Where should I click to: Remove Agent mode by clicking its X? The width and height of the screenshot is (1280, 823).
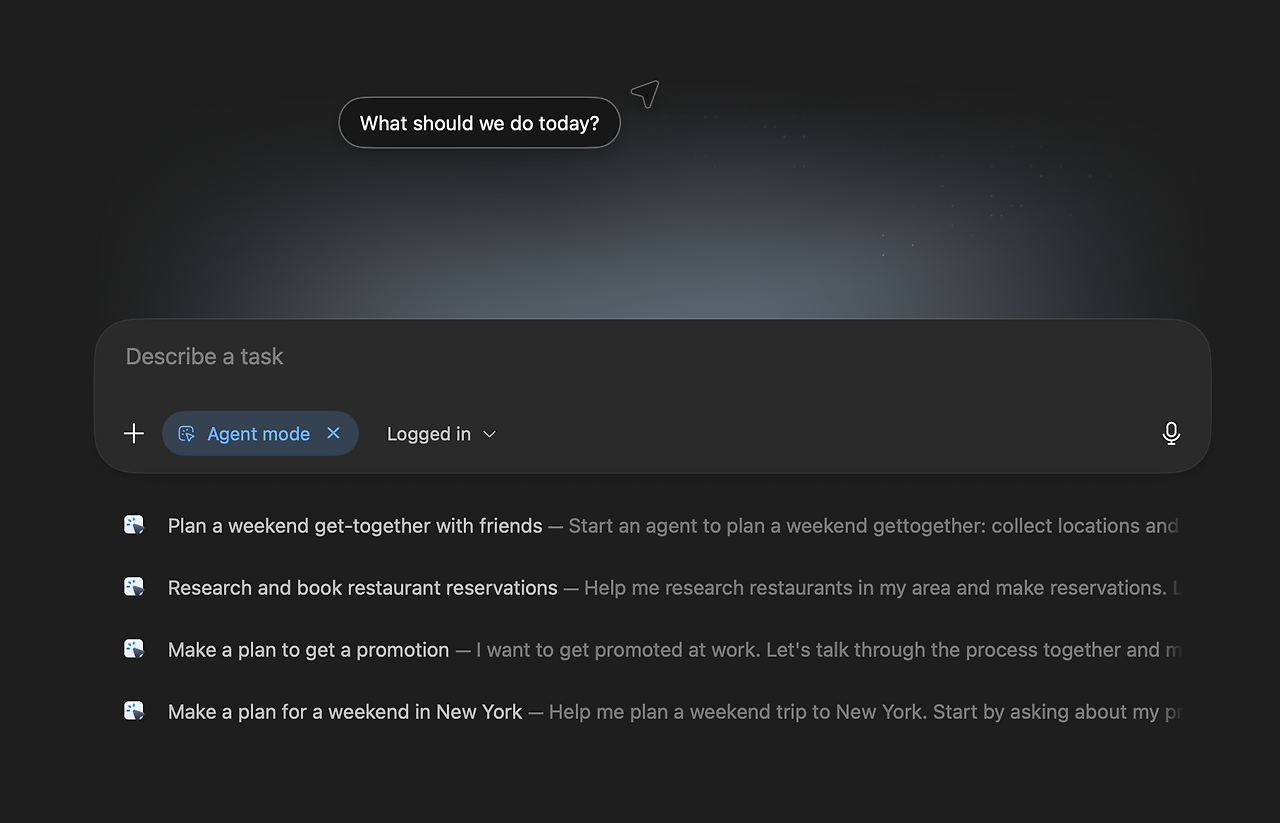(x=333, y=433)
